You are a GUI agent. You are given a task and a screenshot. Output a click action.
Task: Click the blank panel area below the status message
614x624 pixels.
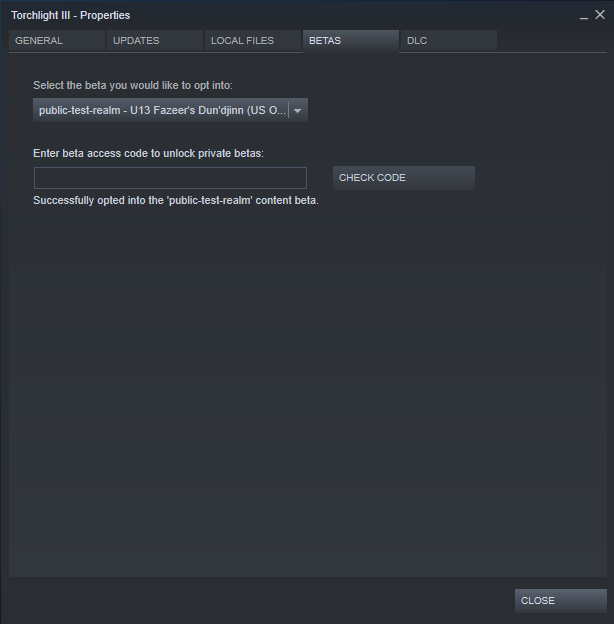click(308, 390)
